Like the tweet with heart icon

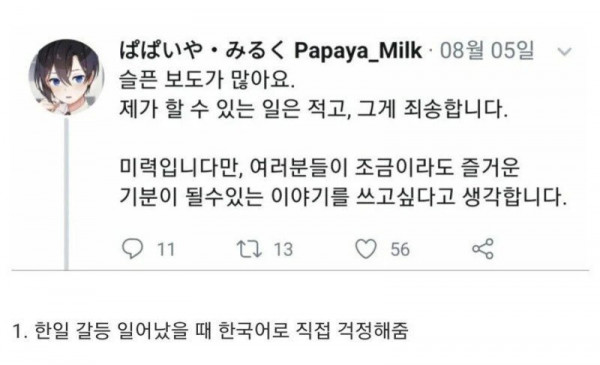tap(366, 249)
